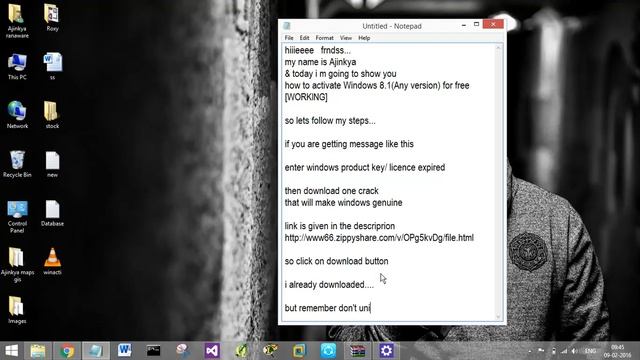
Task: Select the Network desktop icon
Action: [17, 115]
